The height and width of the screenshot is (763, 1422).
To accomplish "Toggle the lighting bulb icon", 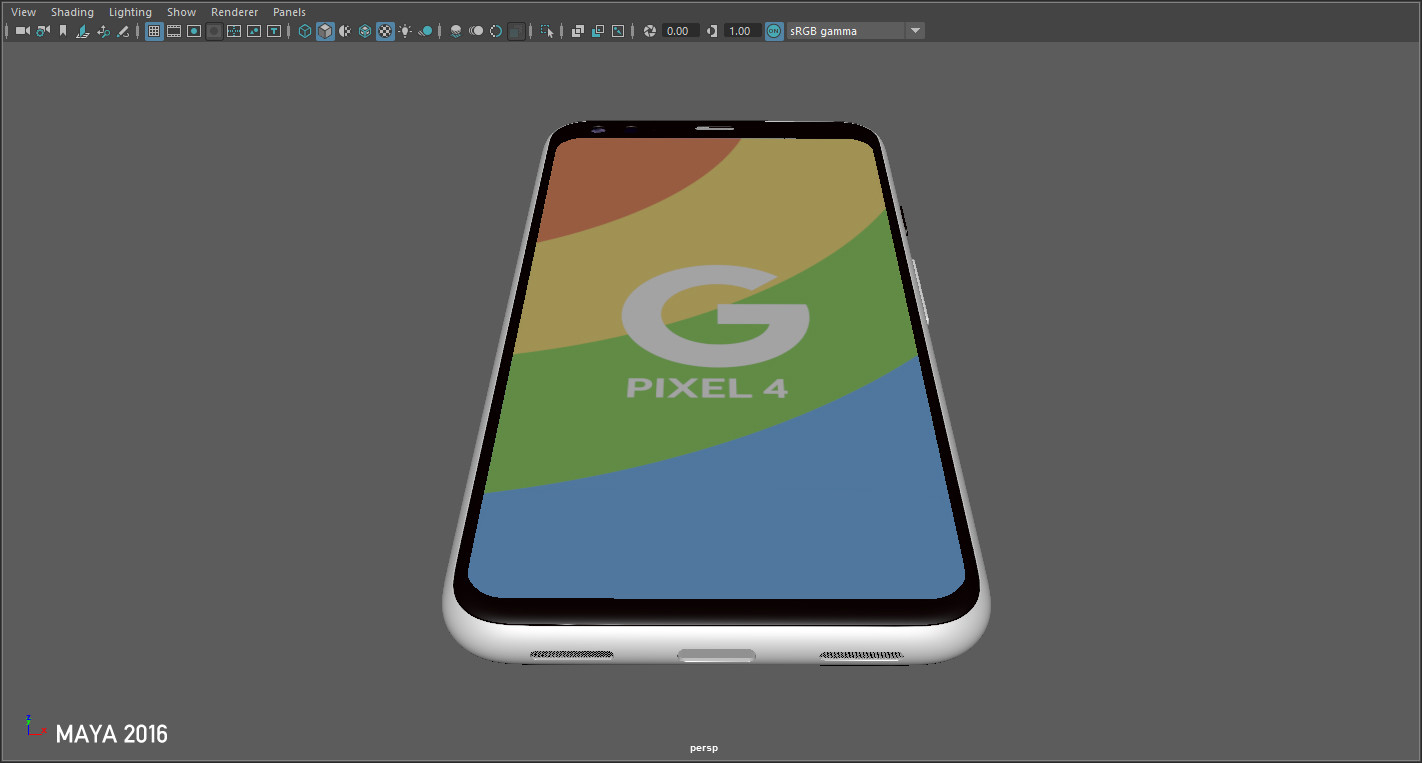I will tap(405, 31).
